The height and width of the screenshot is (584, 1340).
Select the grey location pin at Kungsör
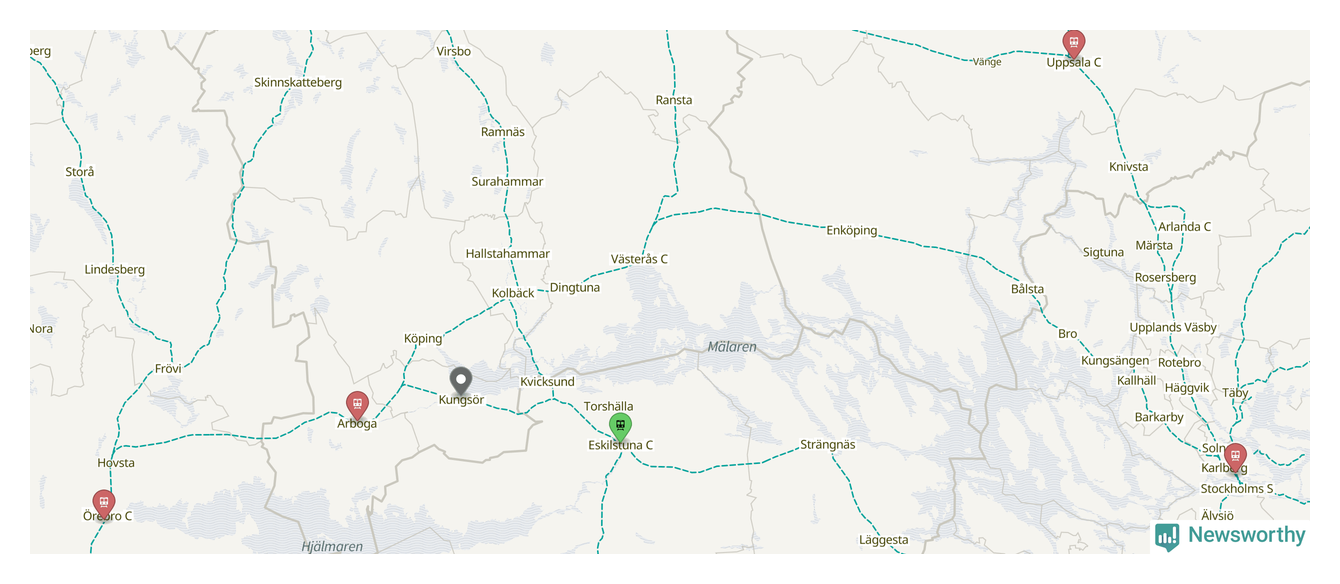point(460,381)
